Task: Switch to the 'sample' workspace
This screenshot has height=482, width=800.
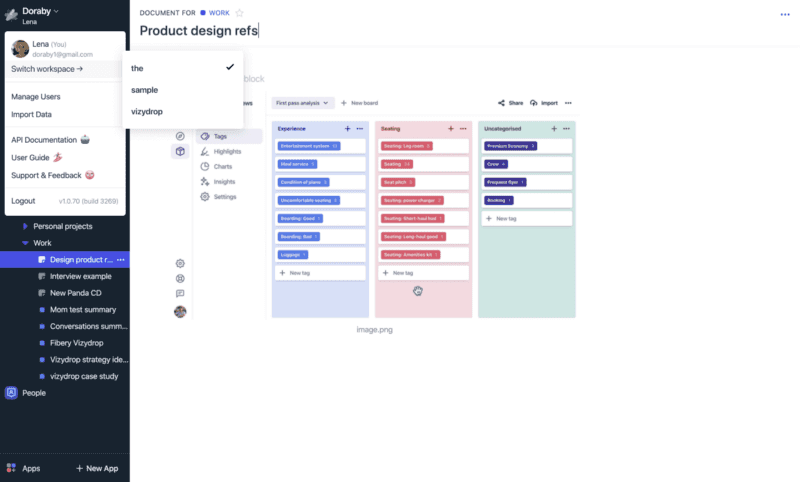Action: [x=145, y=90]
